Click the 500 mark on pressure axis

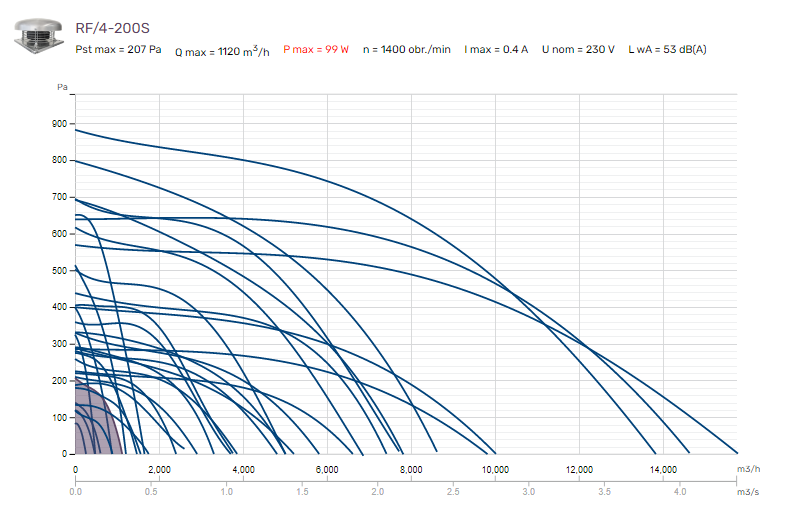[x=58, y=271]
